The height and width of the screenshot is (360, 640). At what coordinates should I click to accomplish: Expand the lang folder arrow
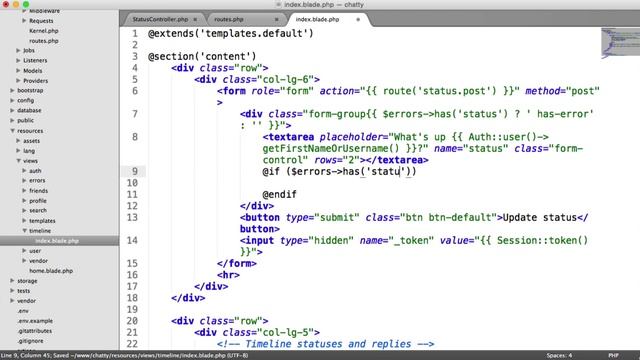[x=18, y=151]
